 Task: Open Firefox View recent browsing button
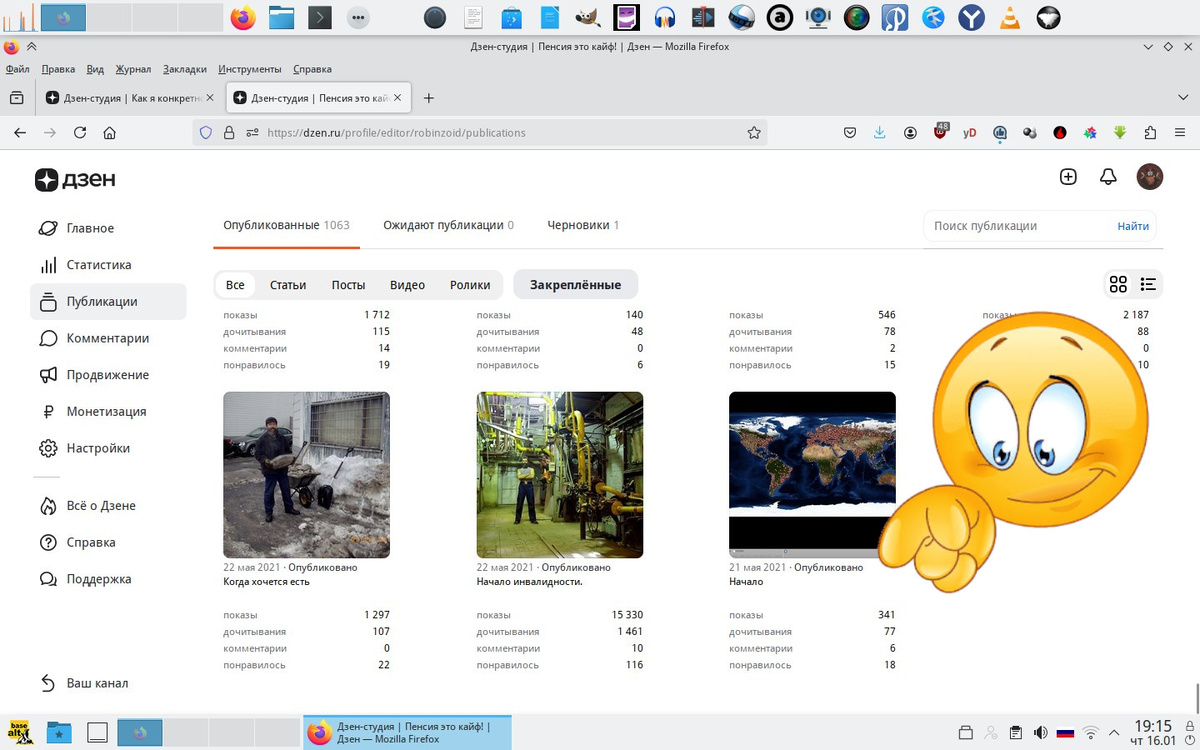click(17, 98)
